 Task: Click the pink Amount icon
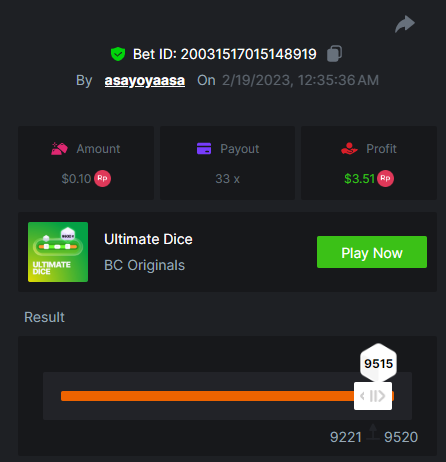[x=59, y=149]
